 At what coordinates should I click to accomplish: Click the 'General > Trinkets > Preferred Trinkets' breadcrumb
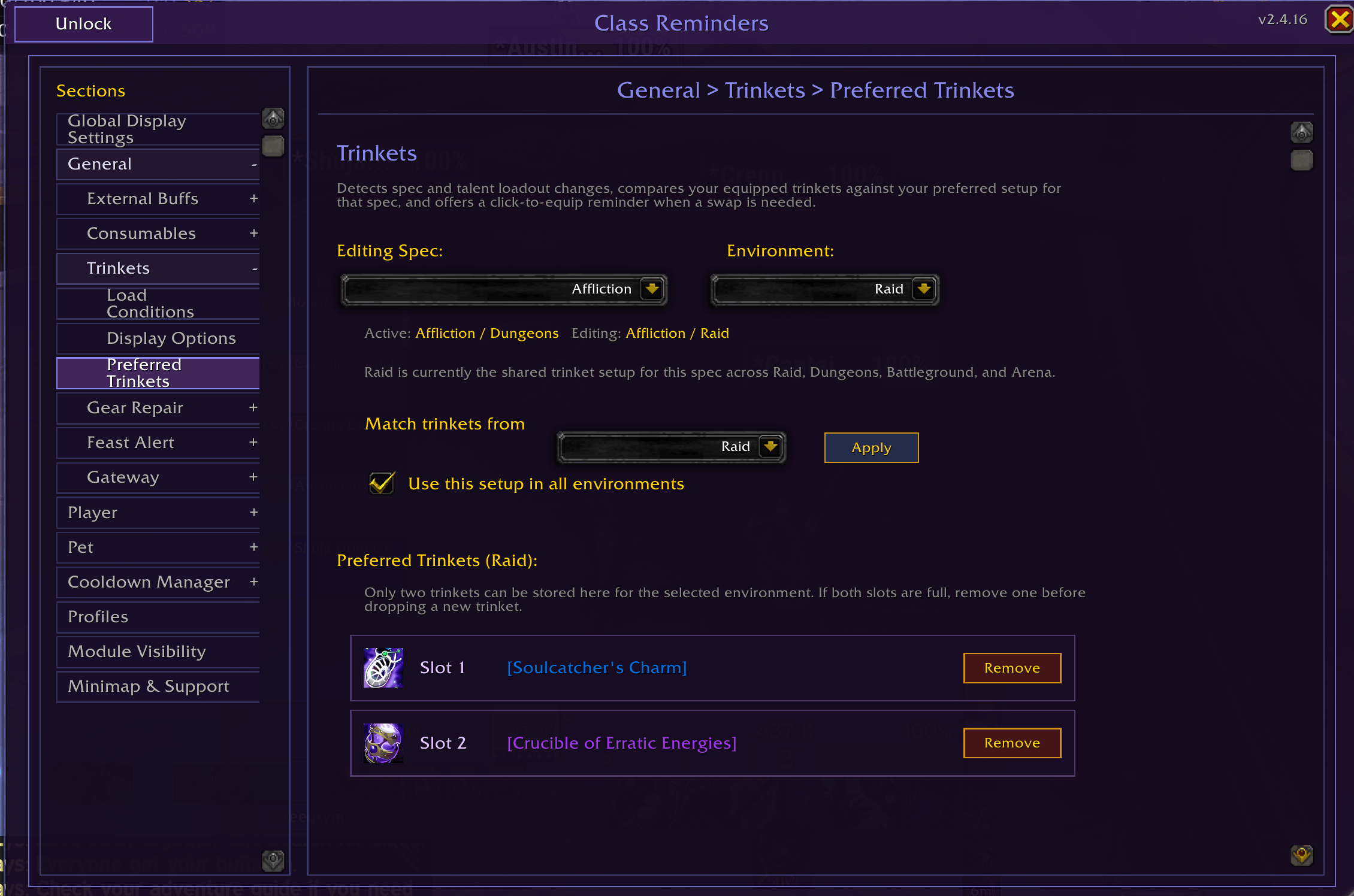pyautogui.click(x=815, y=90)
